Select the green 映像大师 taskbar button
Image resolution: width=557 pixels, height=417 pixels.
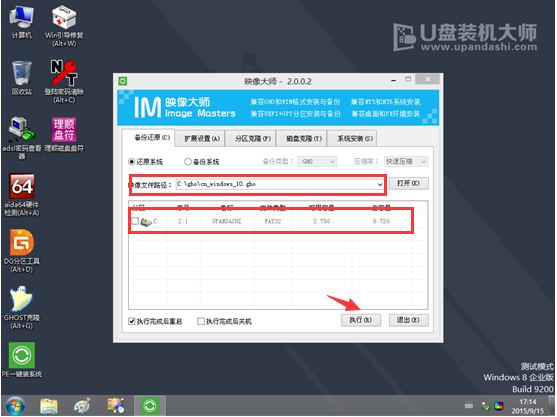click(x=150, y=406)
